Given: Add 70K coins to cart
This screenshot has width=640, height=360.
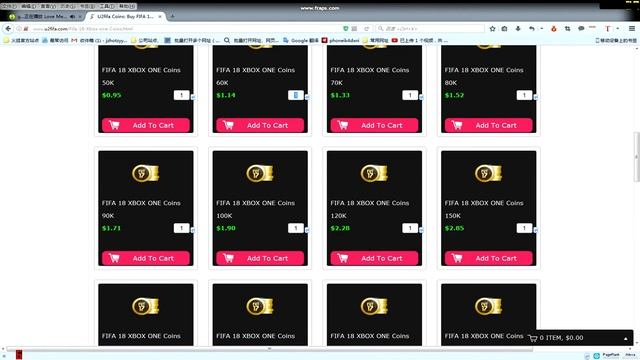Looking at the screenshot, I should (374, 125).
